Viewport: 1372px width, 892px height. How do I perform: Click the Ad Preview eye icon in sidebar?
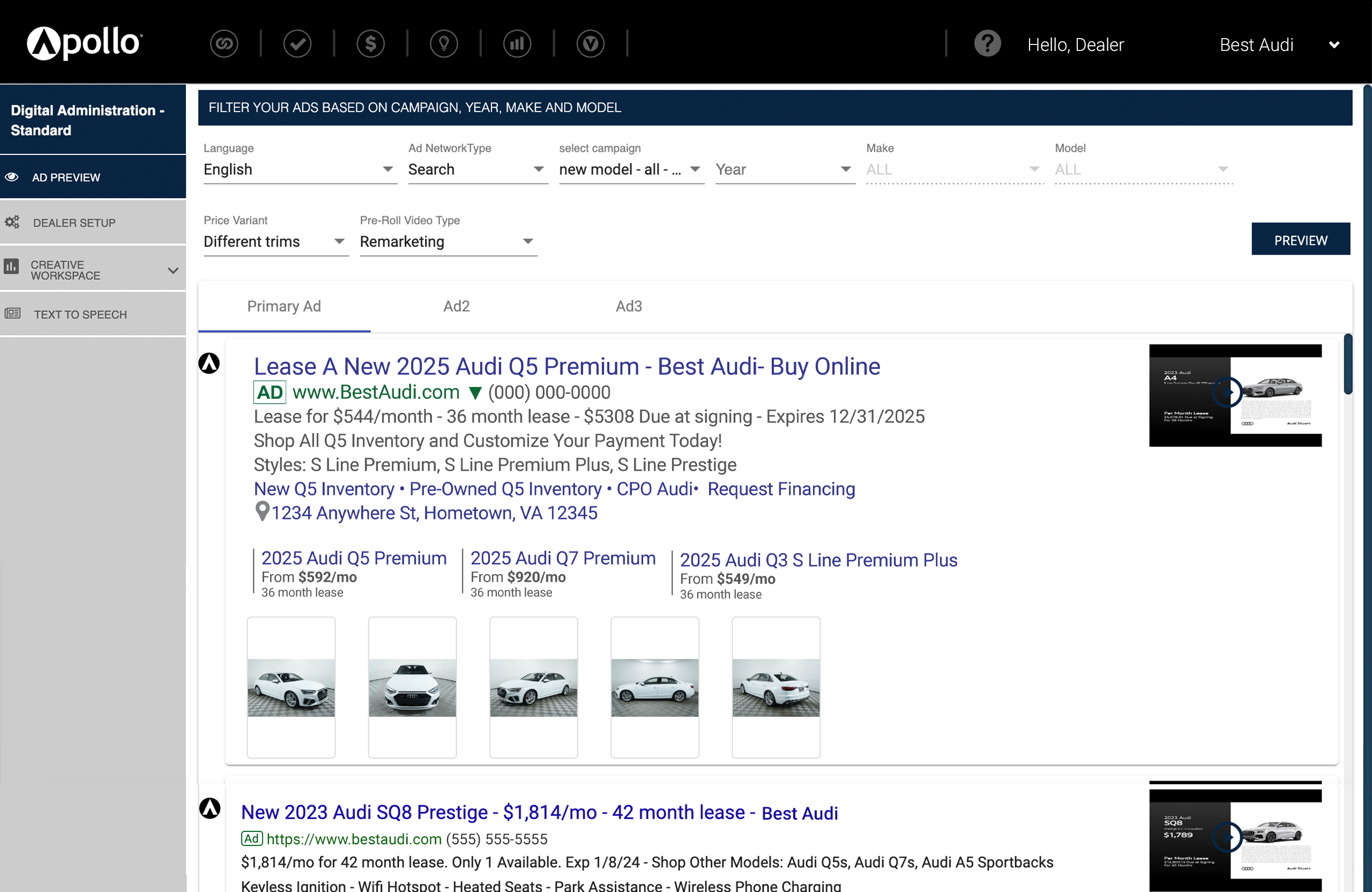pyautogui.click(x=12, y=177)
